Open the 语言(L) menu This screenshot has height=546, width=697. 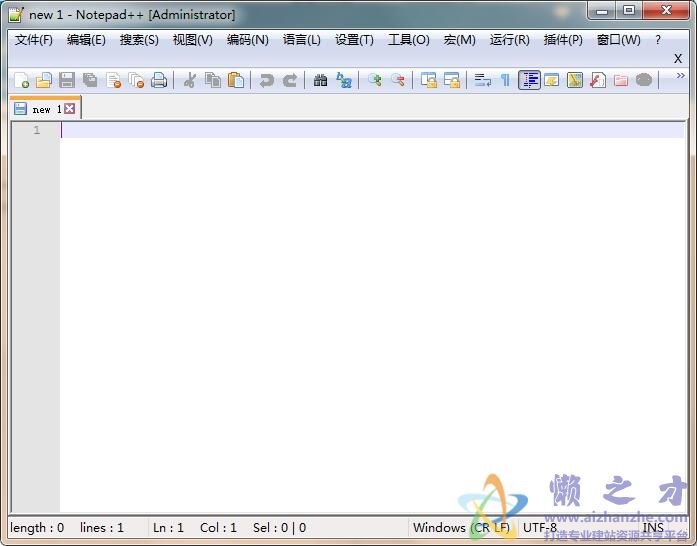point(302,40)
